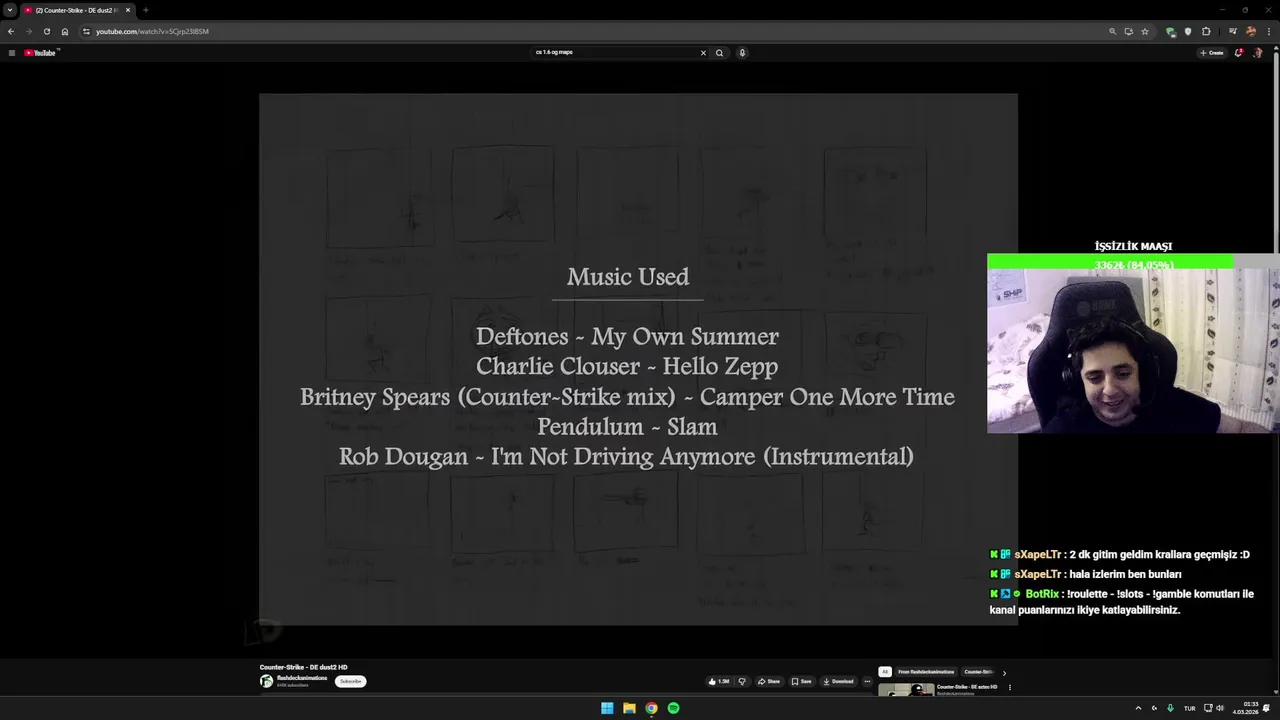Viewport: 1280px width, 720px height.
Task: Open the YouTube notifications bell
Action: 1238,53
